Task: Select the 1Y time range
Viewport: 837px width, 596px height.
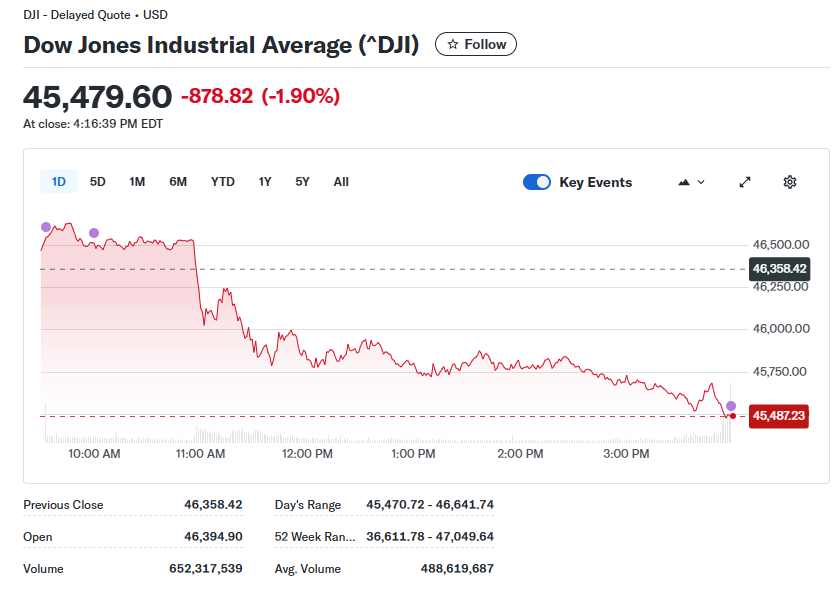Action: 265,182
